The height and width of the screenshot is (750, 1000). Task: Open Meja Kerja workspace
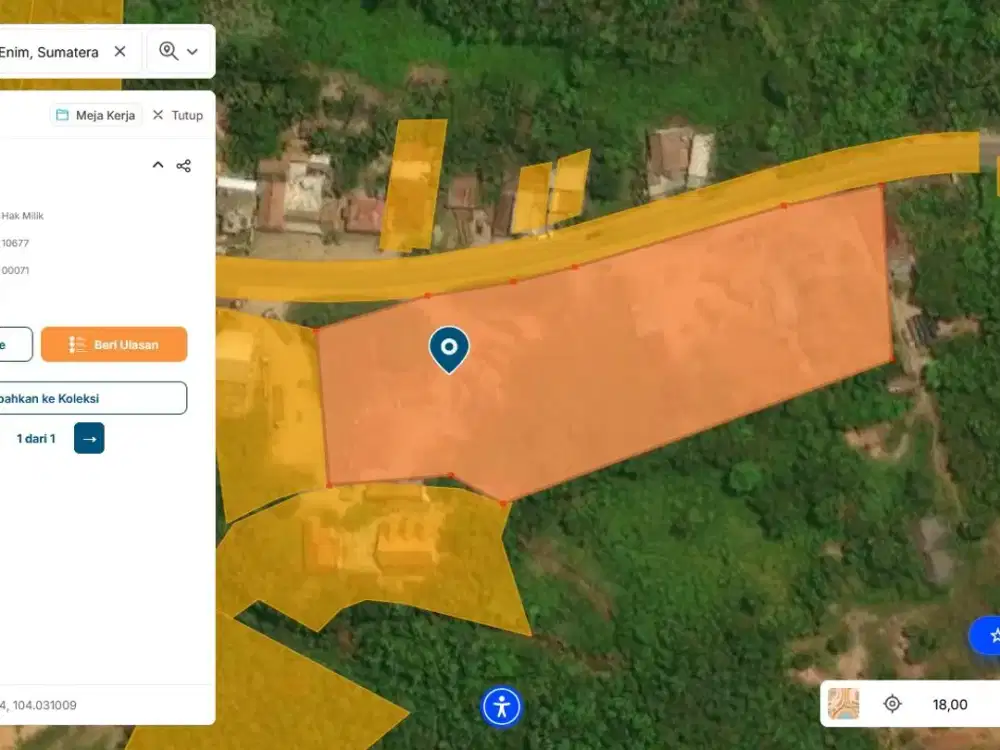point(96,115)
